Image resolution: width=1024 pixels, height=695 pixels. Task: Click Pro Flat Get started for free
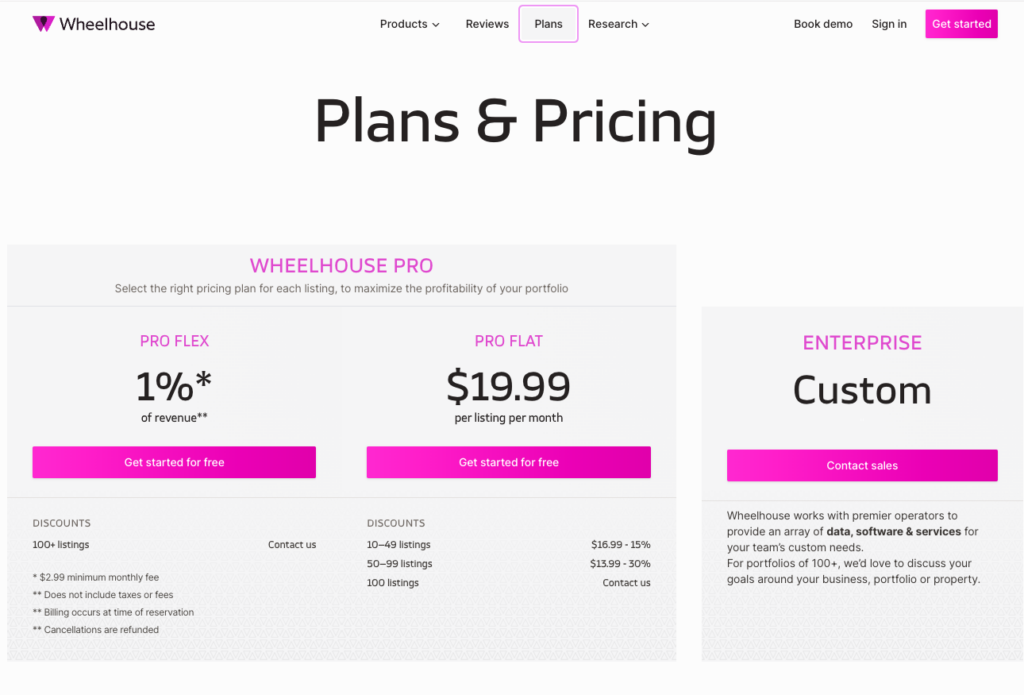(x=508, y=462)
